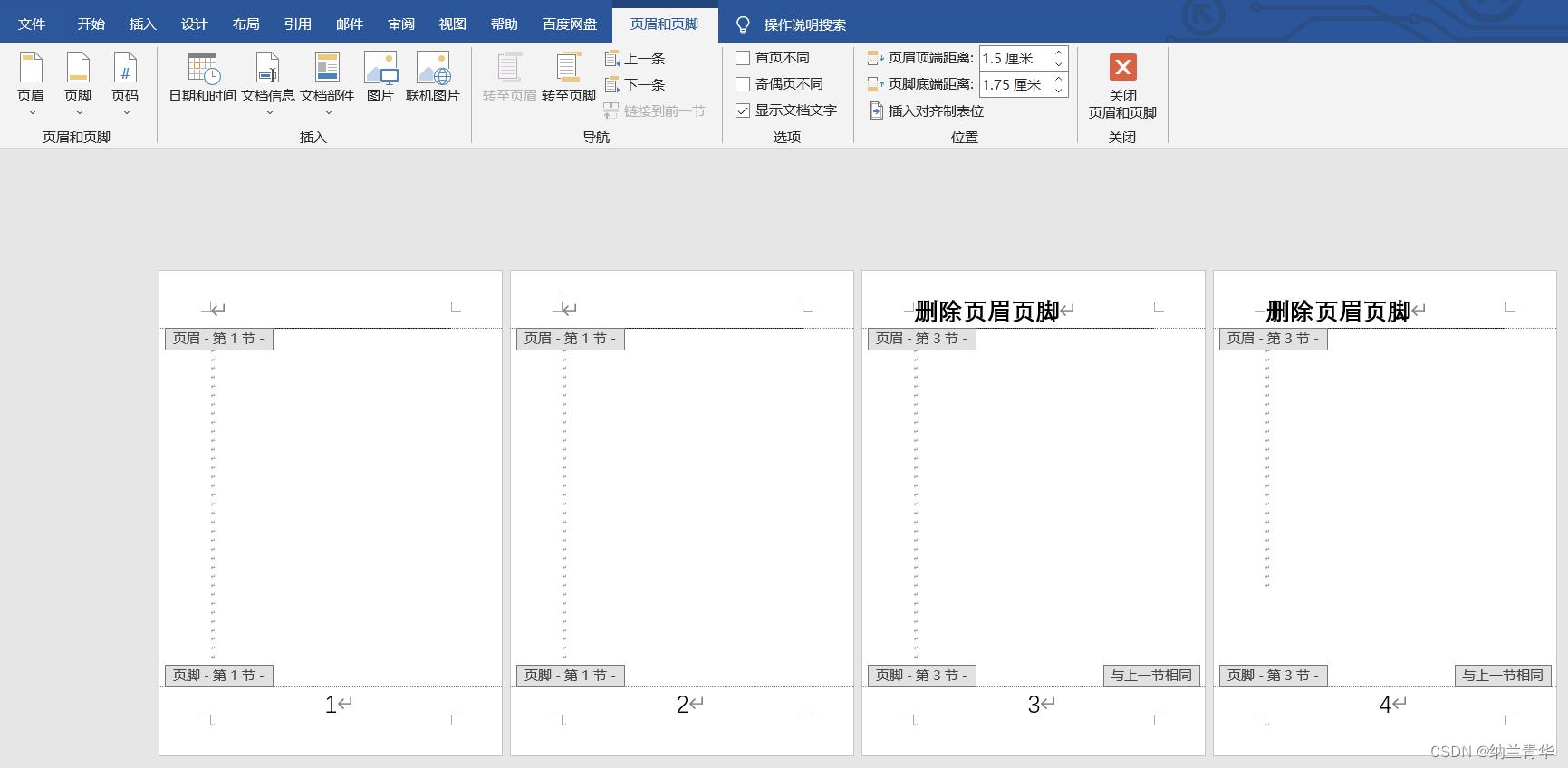Image resolution: width=1568 pixels, height=768 pixels.
Task: Select the 页眉和页脚 ribbon tab
Action: coord(665,24)
